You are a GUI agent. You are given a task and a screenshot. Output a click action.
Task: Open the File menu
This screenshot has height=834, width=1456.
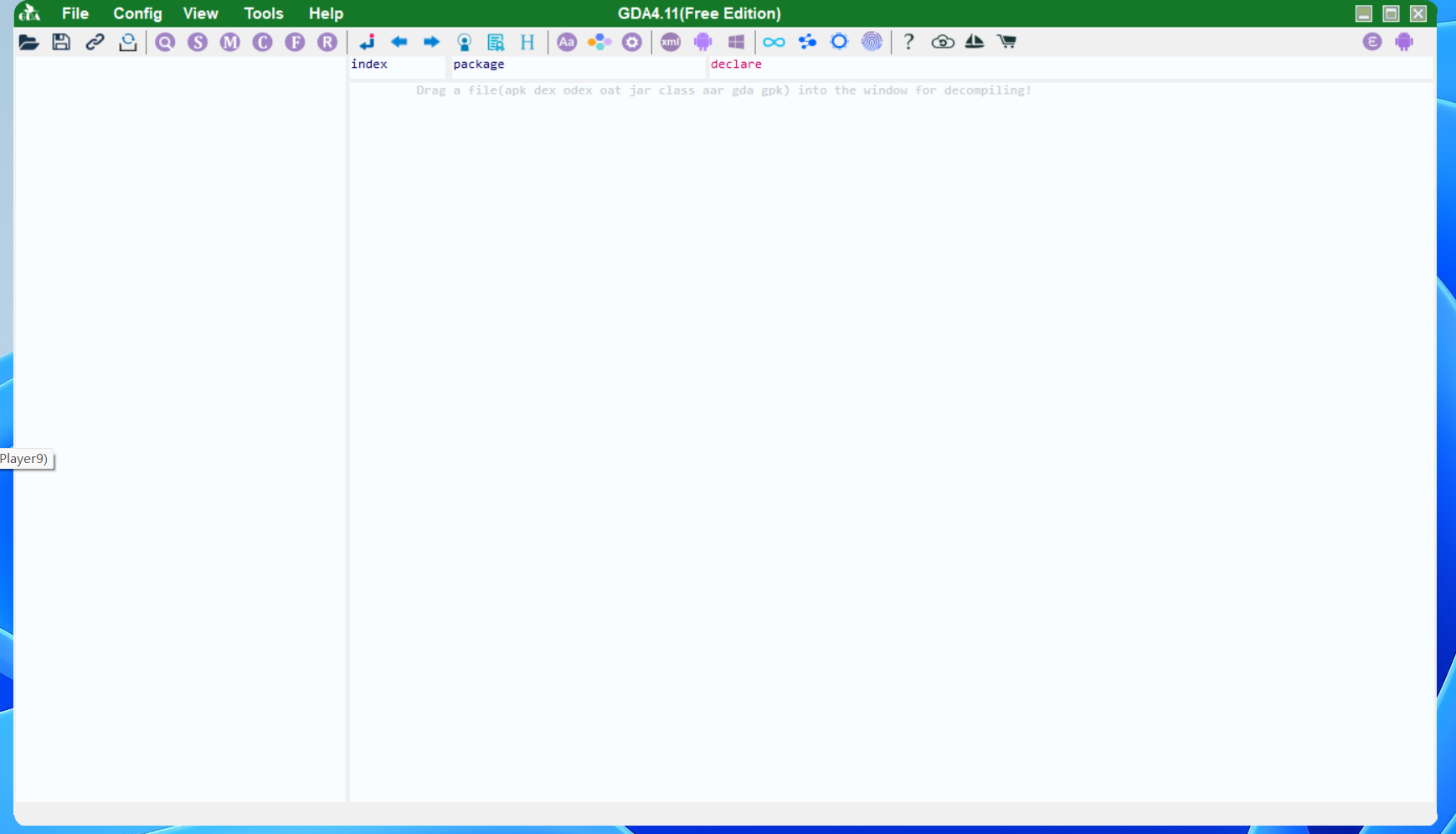[75, 13]
